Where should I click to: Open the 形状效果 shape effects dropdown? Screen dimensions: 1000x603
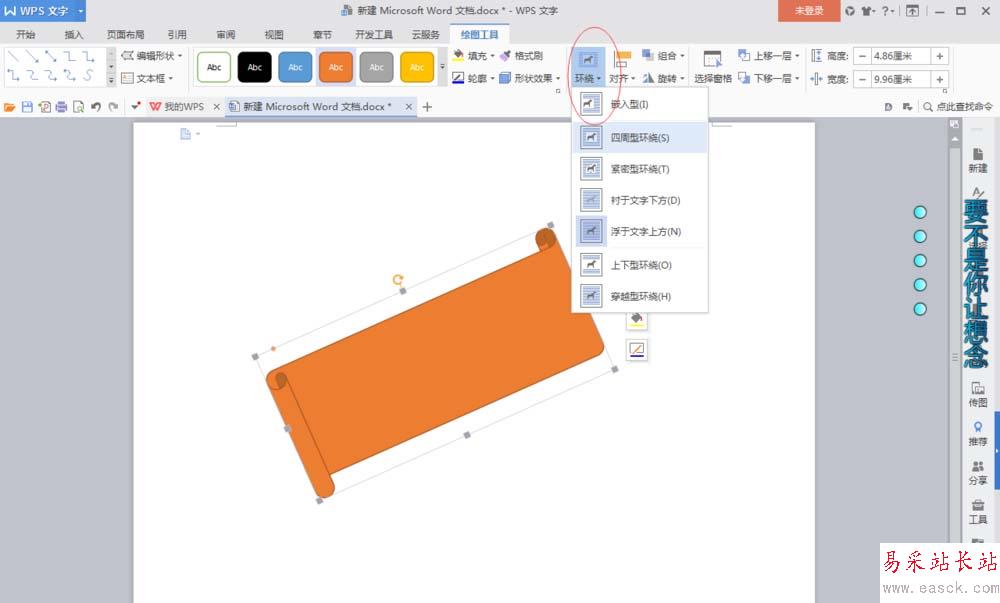(x=530, y=78)
